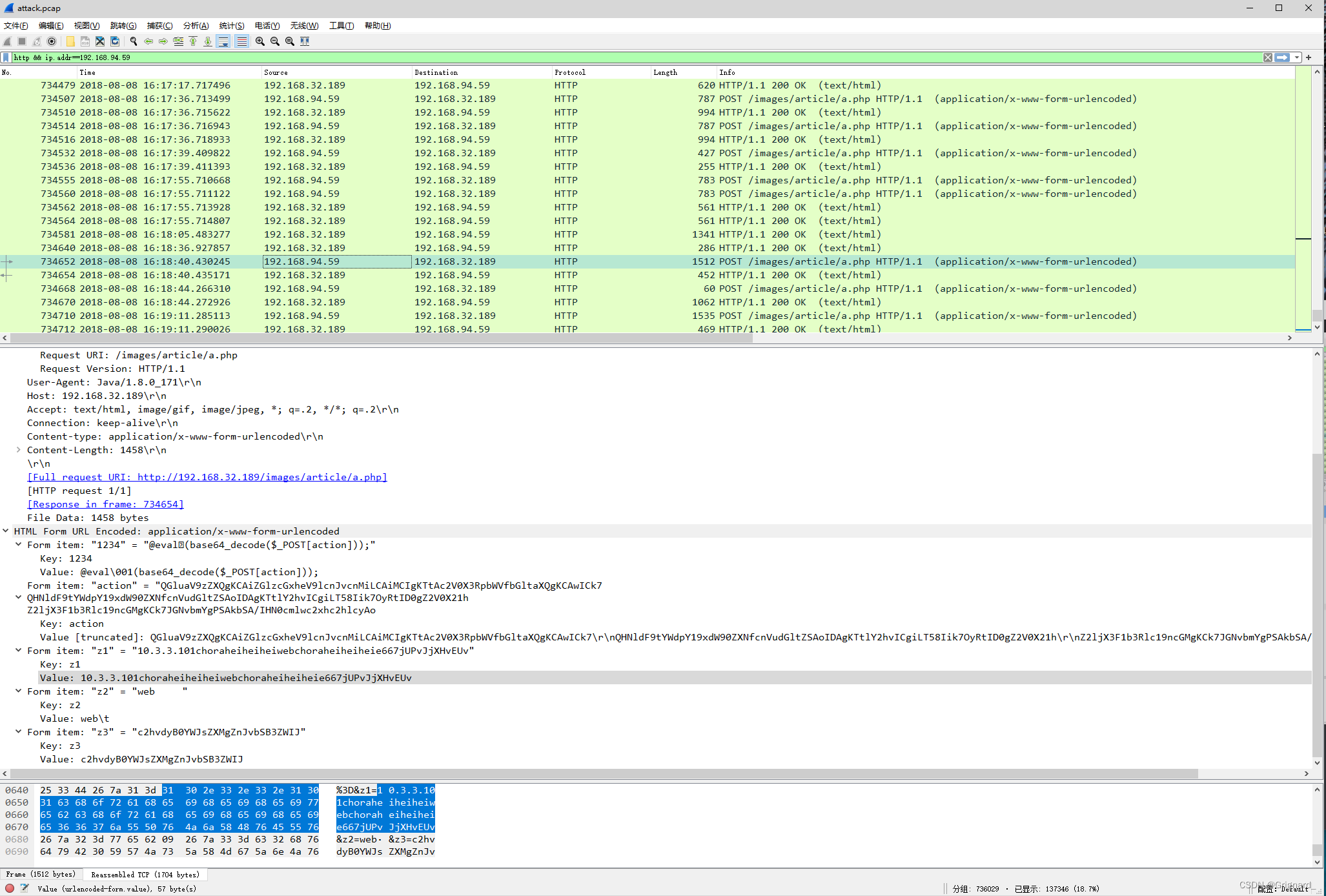The image size is (1326, 896).
Task: Open the 文件(F) menu
Action: (x=16, y=26)
